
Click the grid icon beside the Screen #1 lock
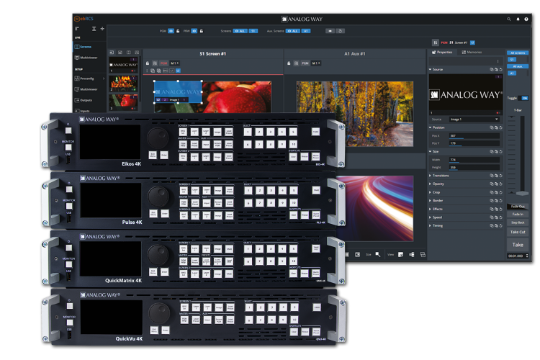155,63
